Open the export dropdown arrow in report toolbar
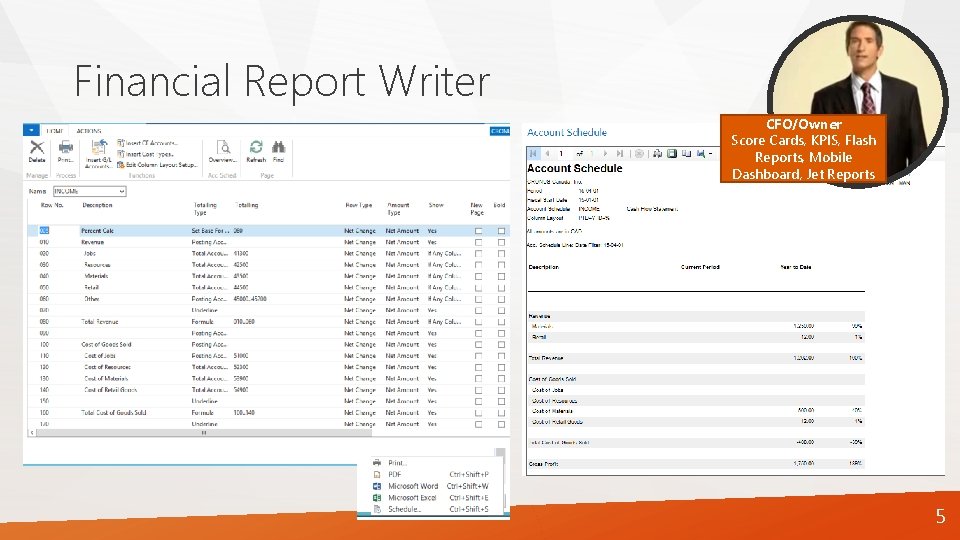This screenshot has height=540, width=960. pyautogui.click(x=710, y=154)
